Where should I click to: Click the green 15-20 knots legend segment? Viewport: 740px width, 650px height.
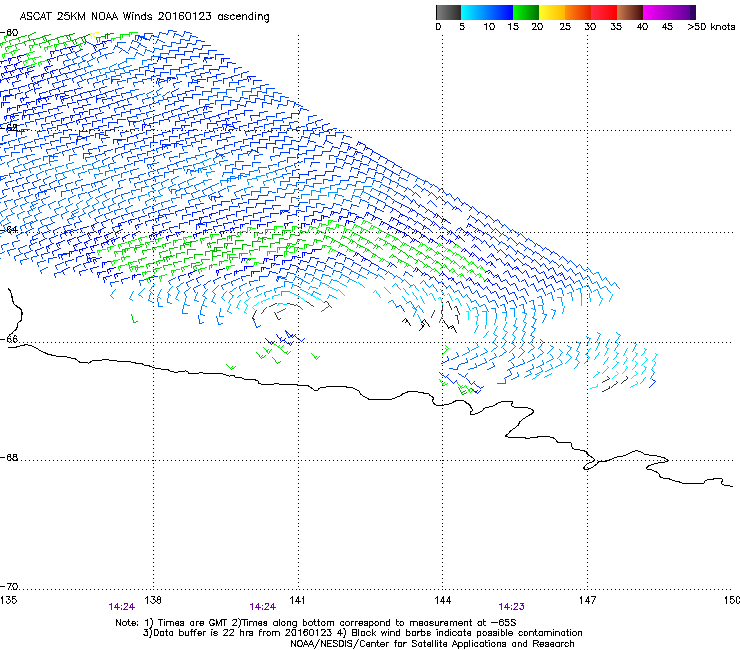[x=526, y=12]
